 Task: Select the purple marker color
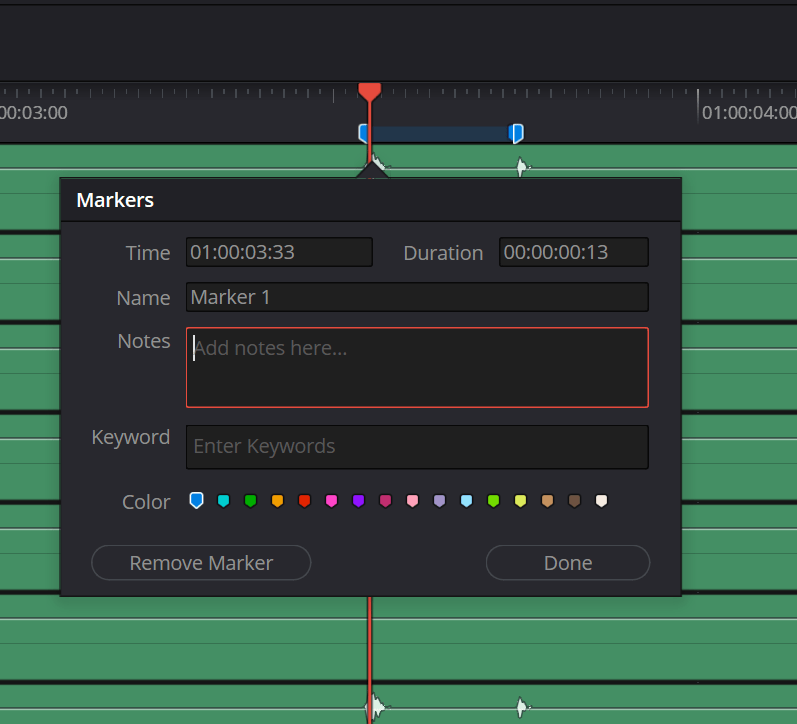tap(358, 501)
